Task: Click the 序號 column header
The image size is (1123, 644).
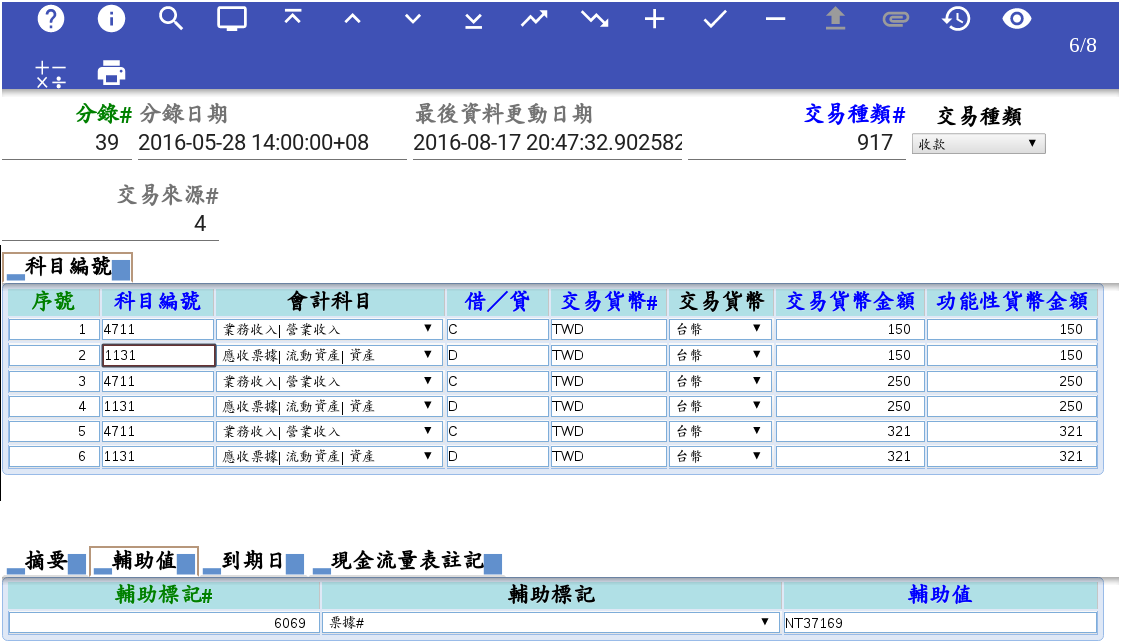Action: (54, 302)
